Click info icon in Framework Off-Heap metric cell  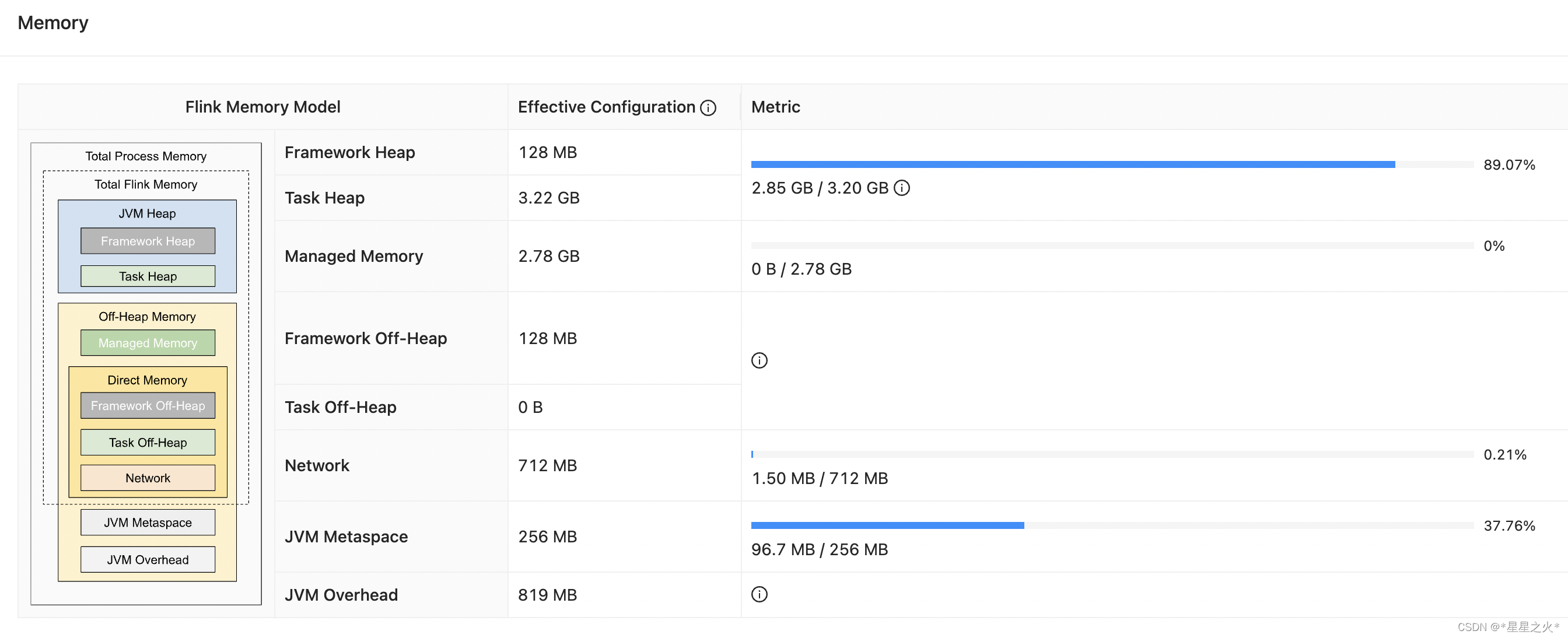click(759, 360)
